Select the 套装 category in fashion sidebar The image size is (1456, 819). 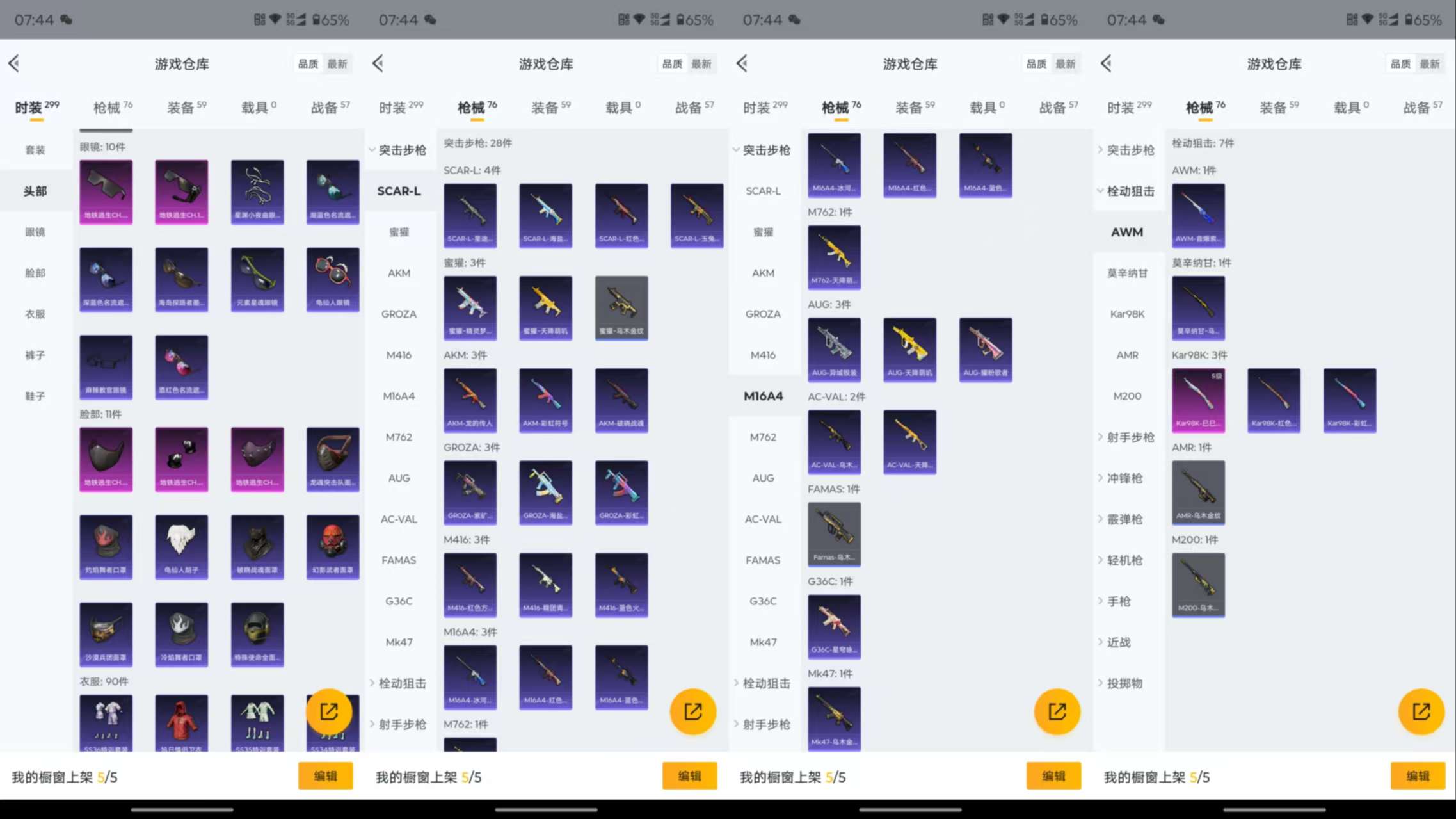click(x=35, y=150)
